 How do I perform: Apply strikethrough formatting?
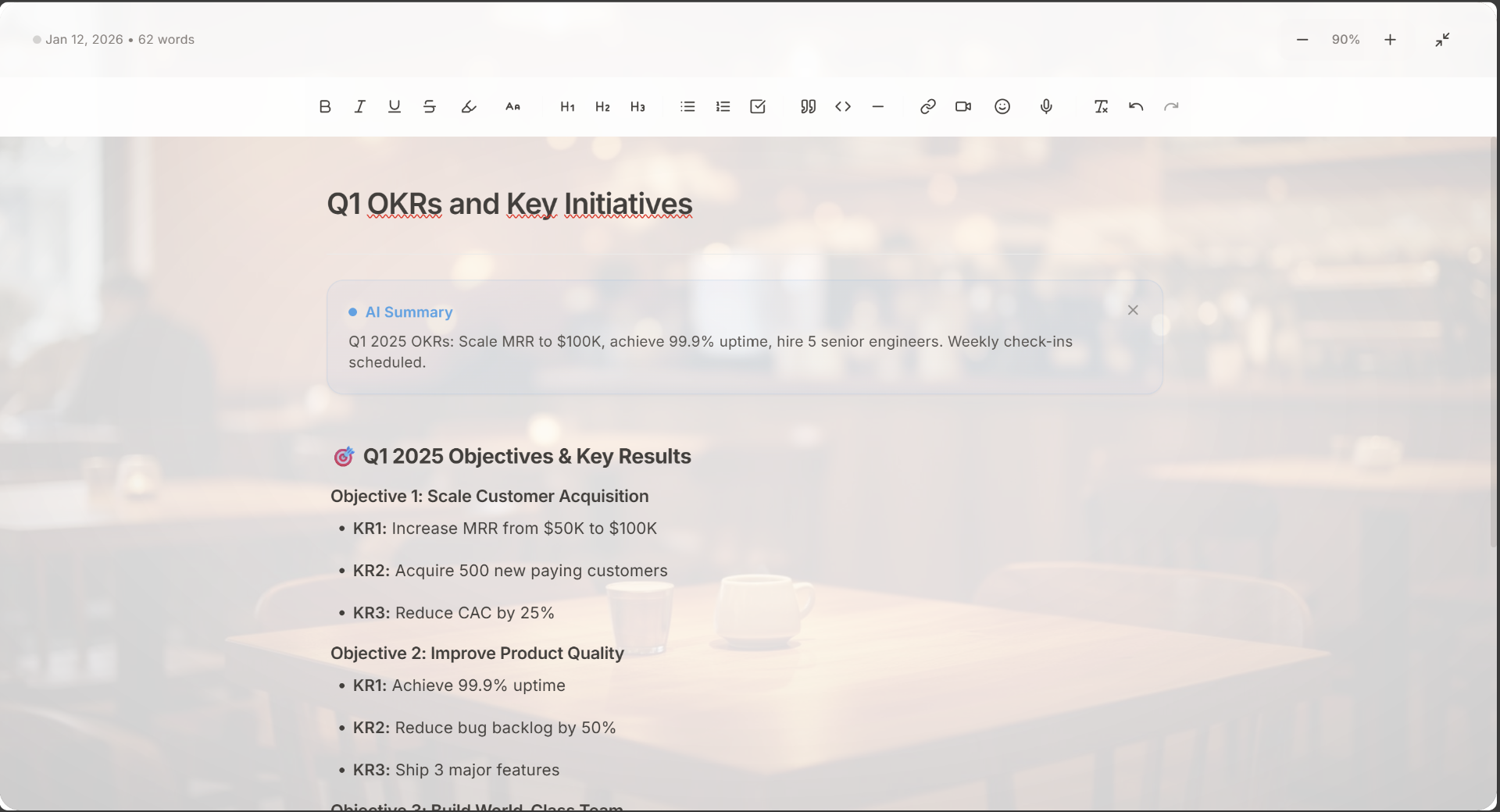point(430,107)
